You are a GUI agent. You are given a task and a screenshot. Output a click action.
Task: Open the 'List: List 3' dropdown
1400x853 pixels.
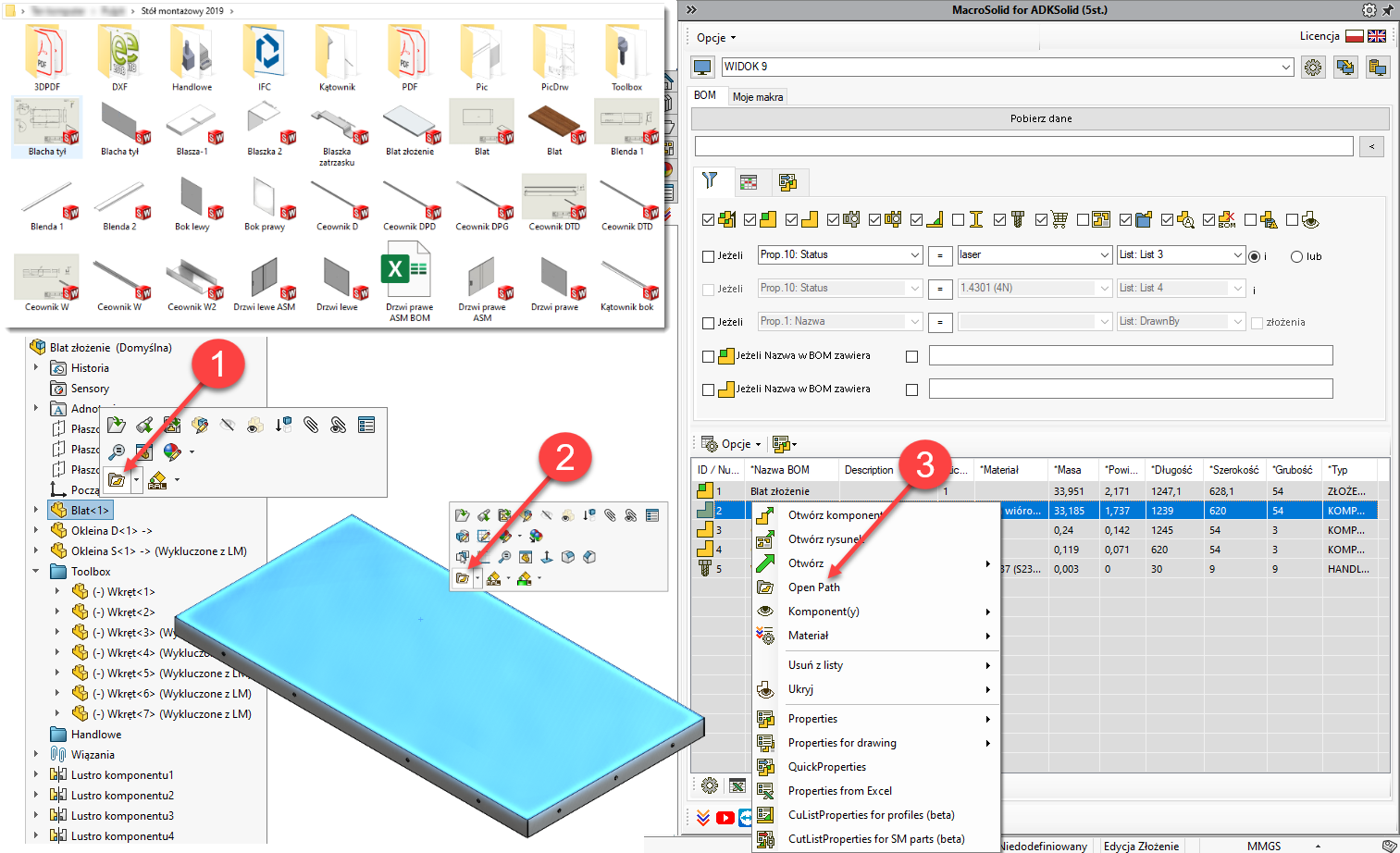pos(1238,255)
